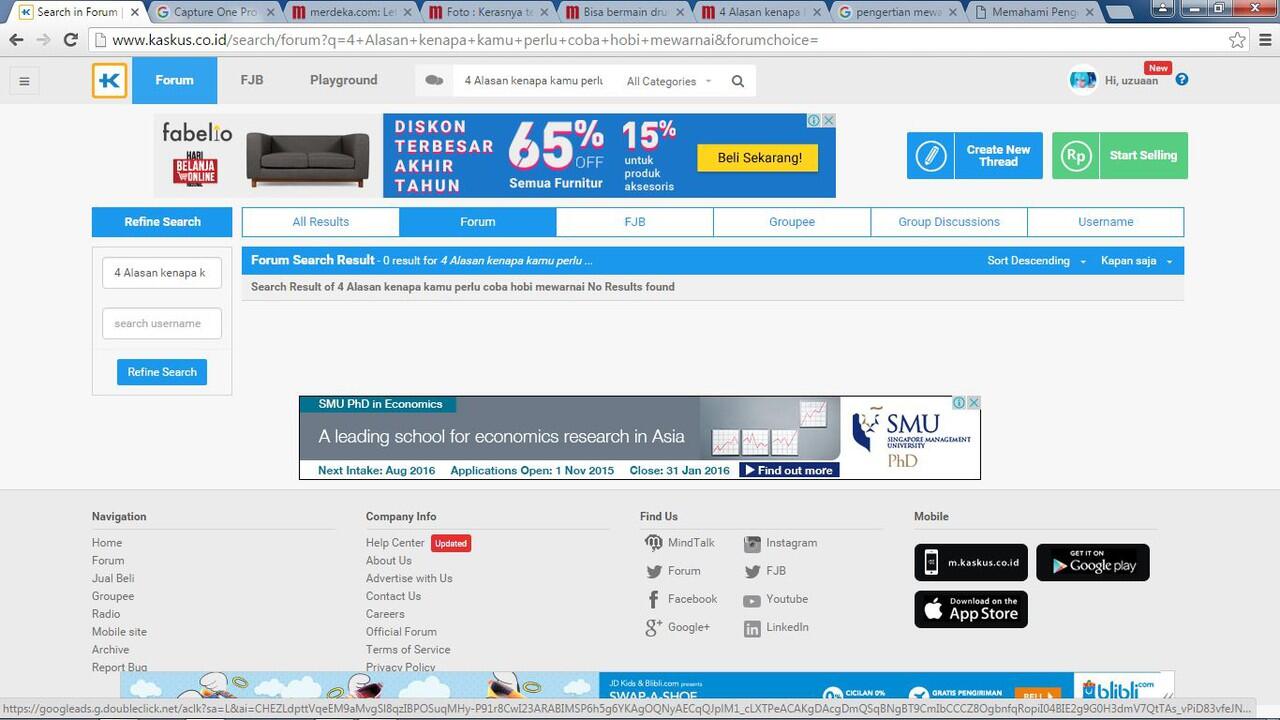The height and width of the screenshot is (720, 1280).
Task: Open MindTalk social icon
Action: [x=653, y=543]
